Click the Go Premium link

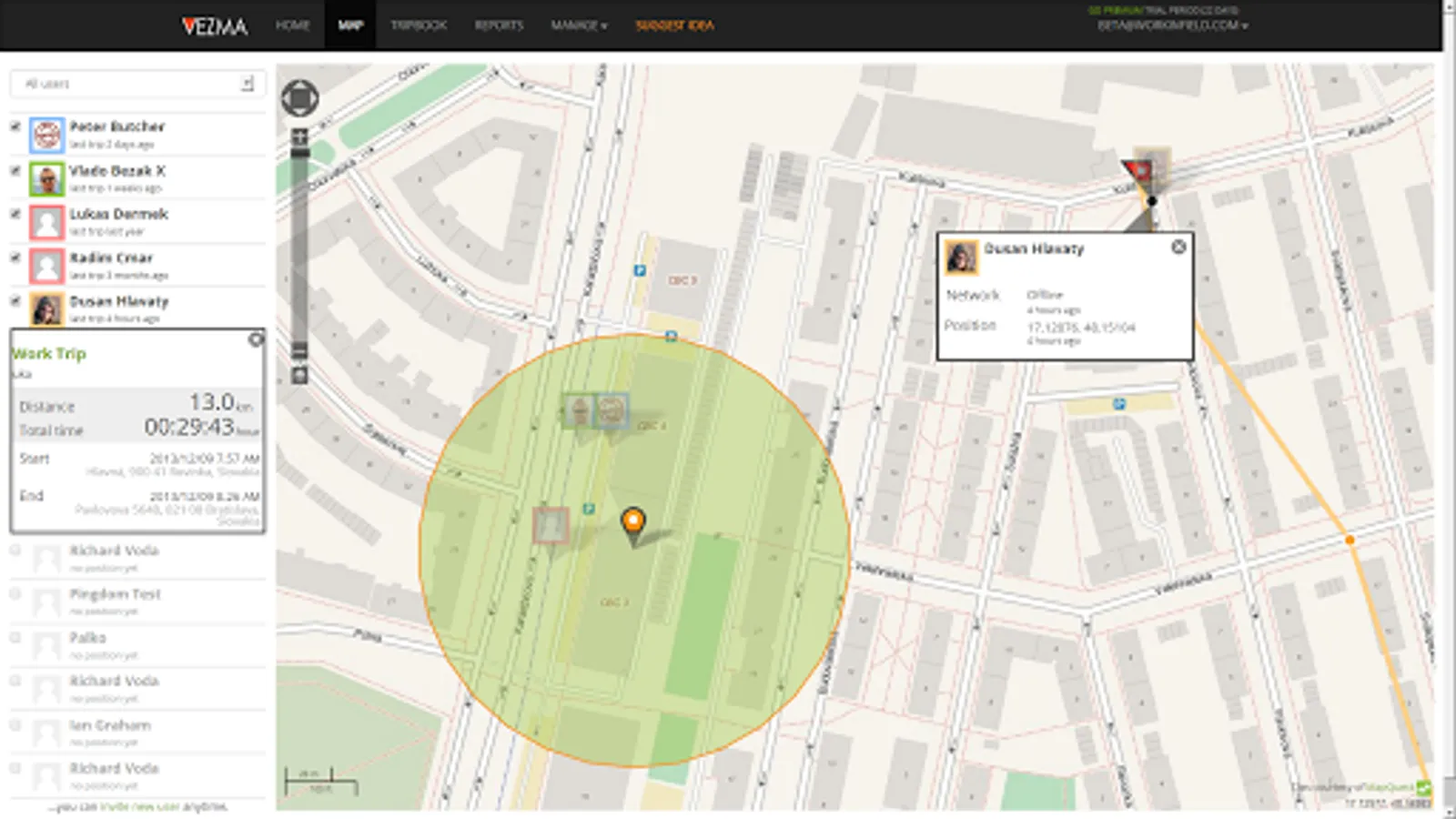[x=1117, y=10]
